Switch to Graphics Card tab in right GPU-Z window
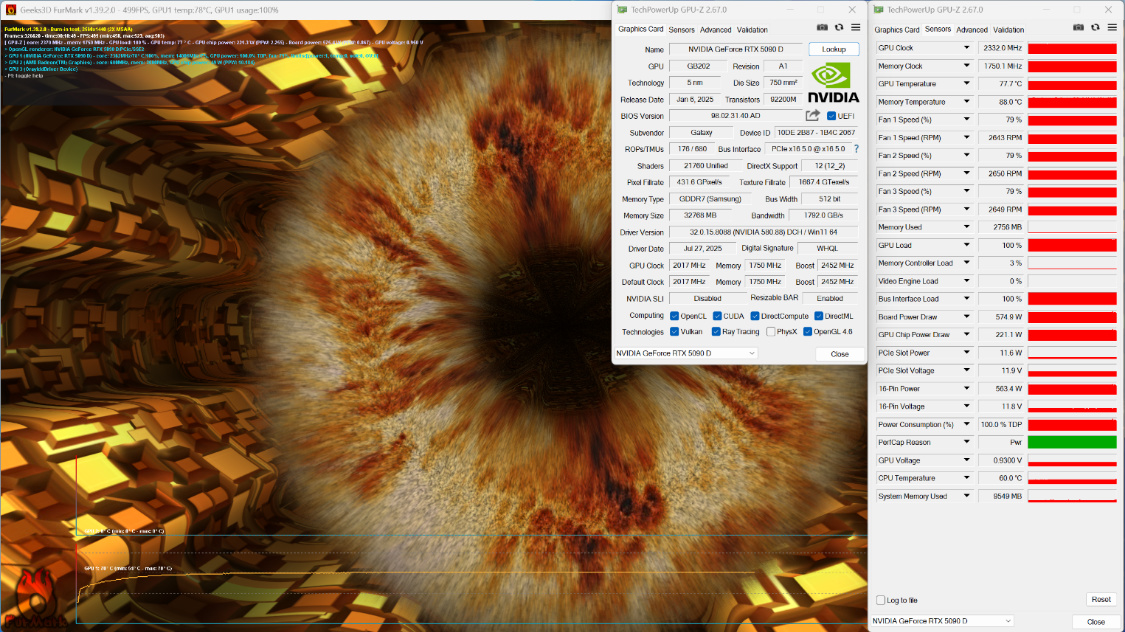The image size is (1125, 632). (x=896, y=30)
